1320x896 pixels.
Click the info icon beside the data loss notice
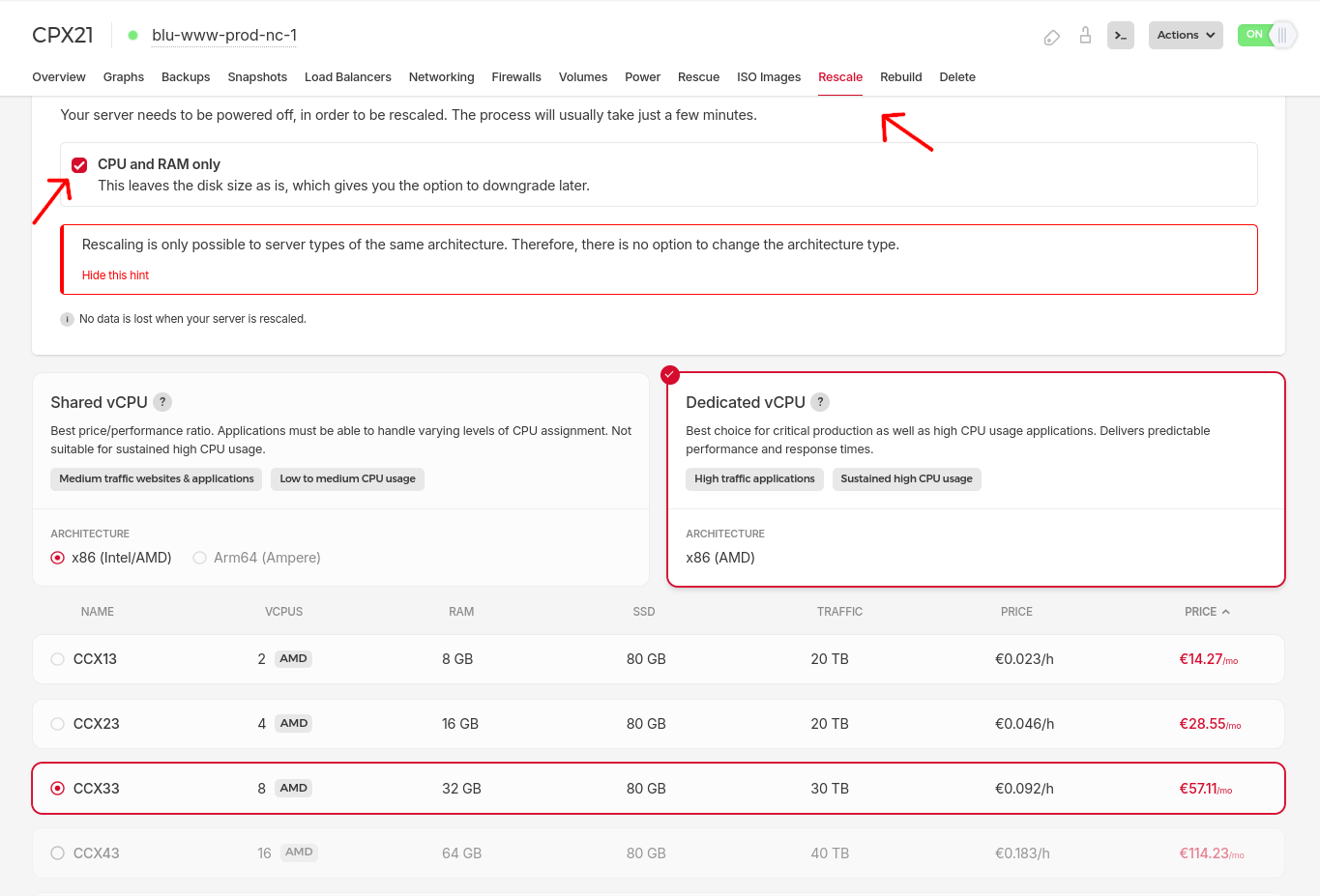67,318
